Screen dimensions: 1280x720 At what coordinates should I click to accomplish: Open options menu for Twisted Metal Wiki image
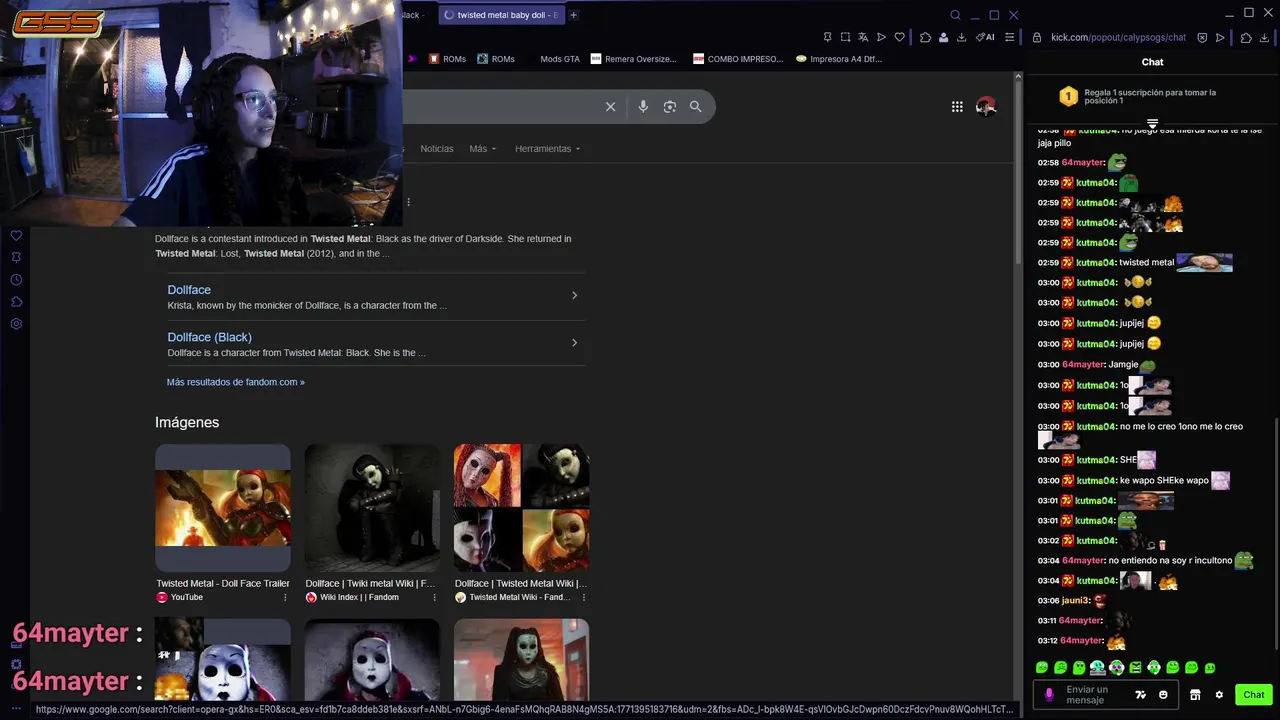coord(583,597)
